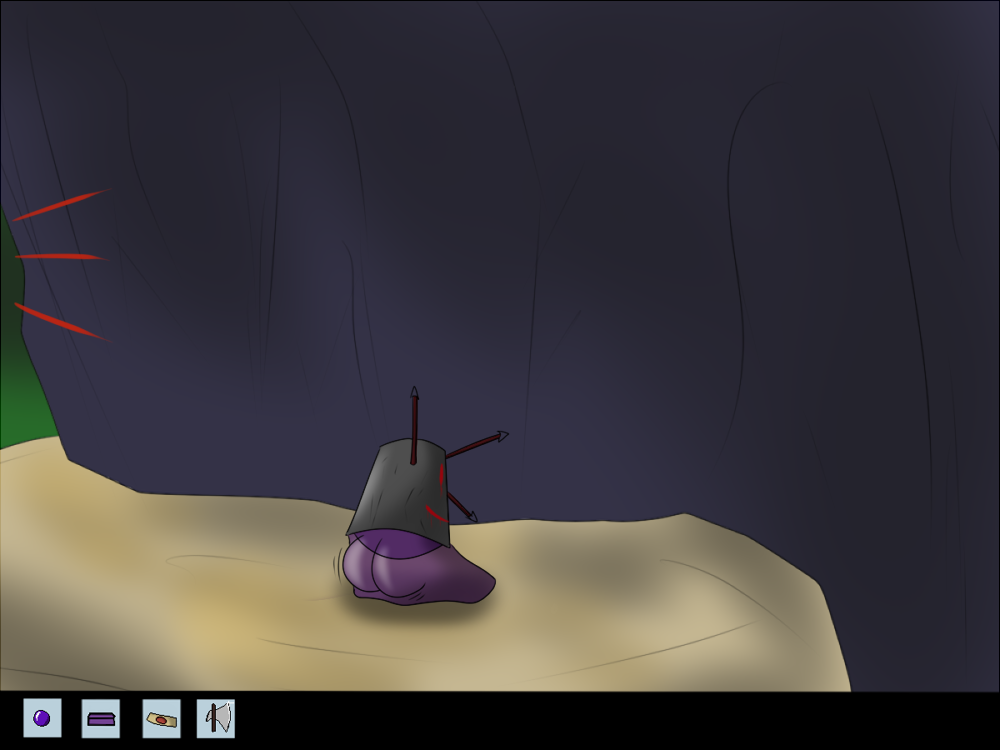Choose the axe in the inventory
The image size is (1000, 750).
pos(216,718)
